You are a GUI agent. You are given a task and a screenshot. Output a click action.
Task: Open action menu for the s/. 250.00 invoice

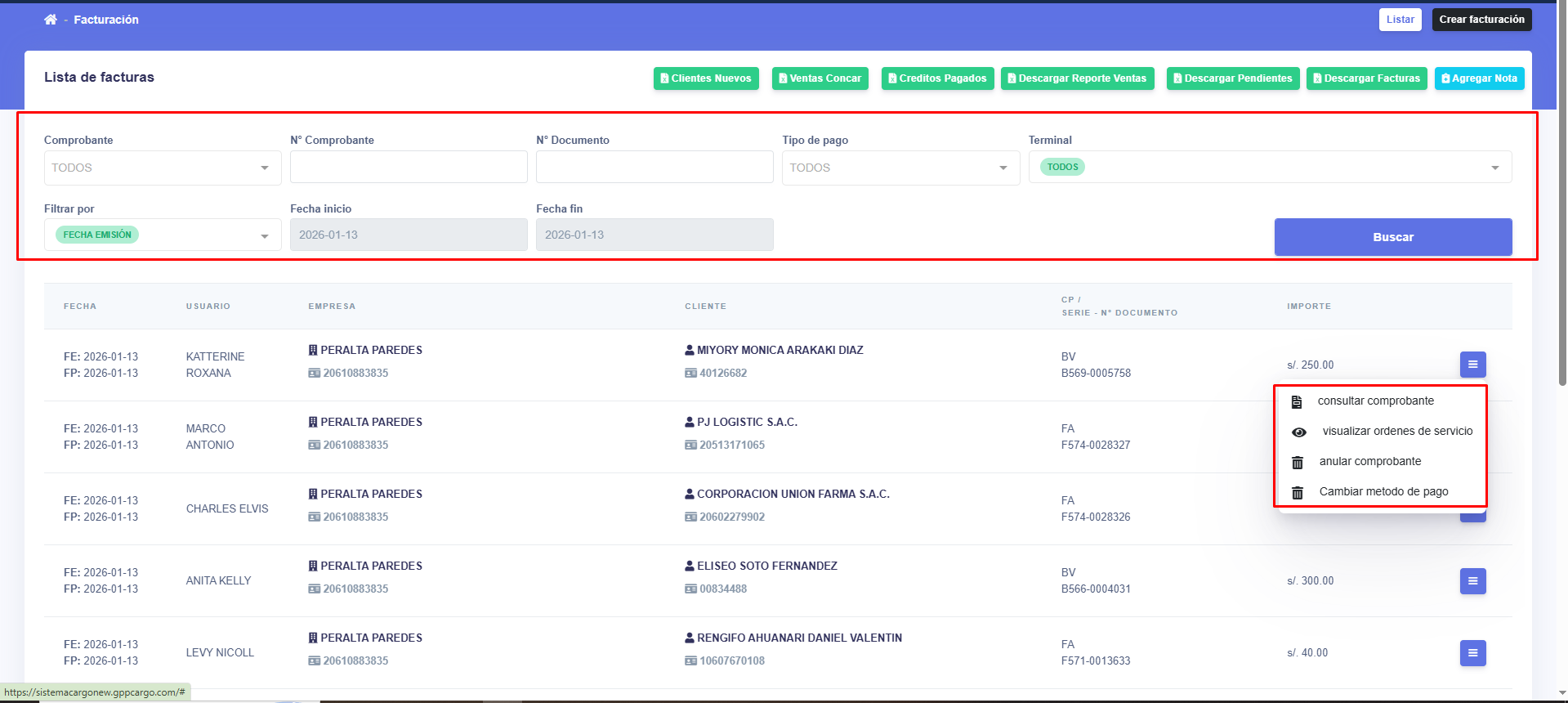pyautogui.click(x=1472, y=365)
